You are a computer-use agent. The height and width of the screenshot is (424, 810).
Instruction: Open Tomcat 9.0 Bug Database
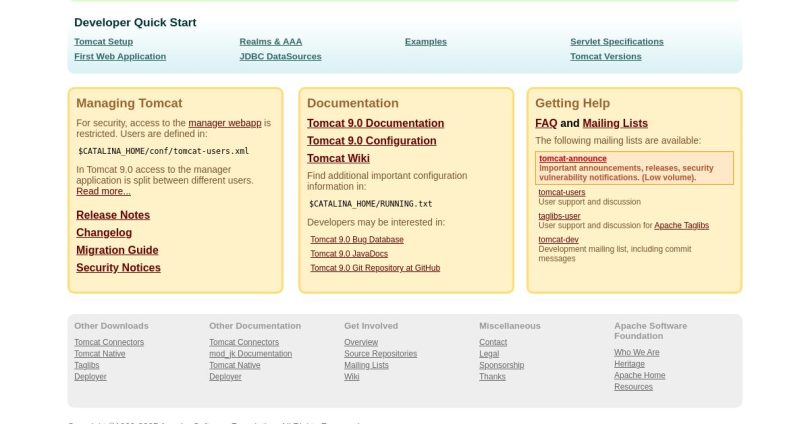[357, 240]
